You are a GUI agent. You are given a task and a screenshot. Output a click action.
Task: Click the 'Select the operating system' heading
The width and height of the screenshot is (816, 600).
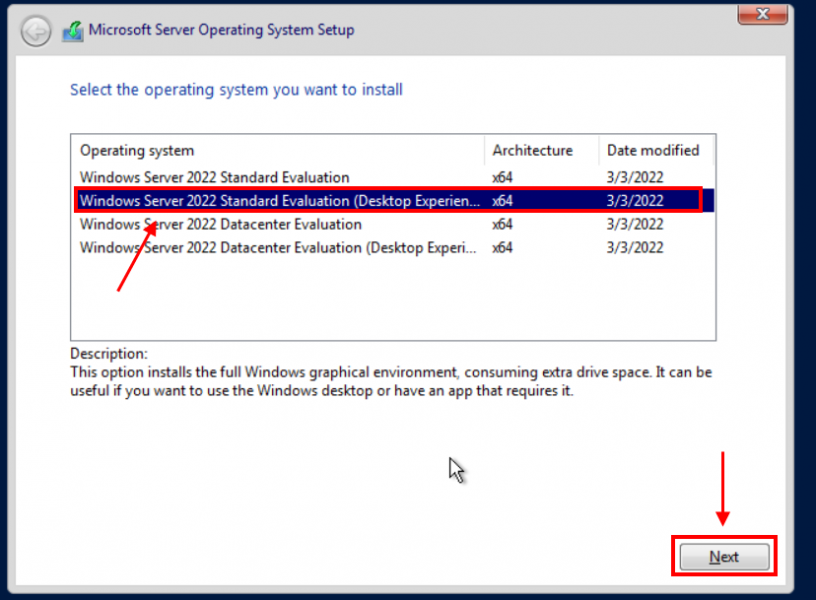tap(236, 90)
